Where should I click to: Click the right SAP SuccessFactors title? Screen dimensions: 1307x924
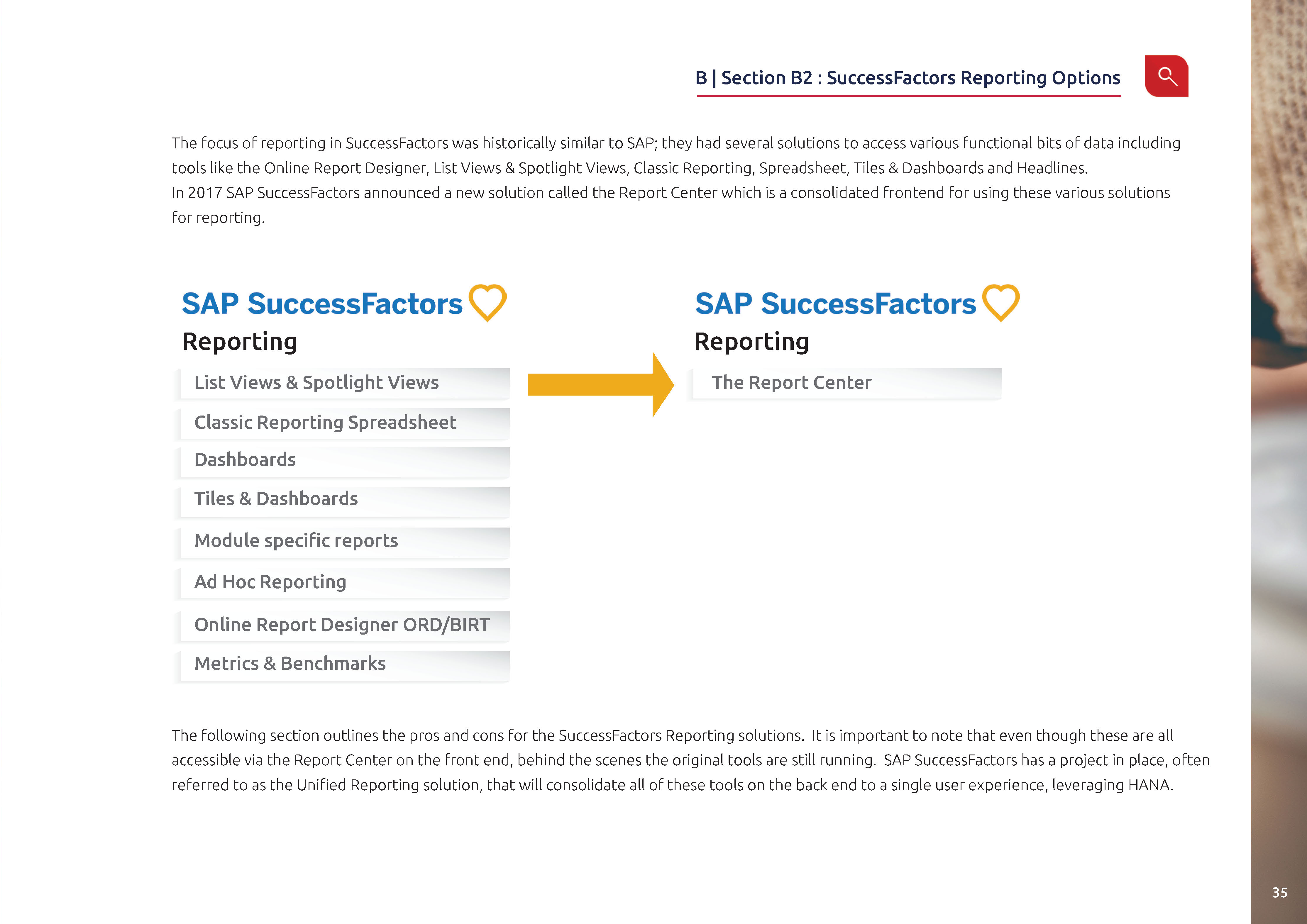click(836, 304)
